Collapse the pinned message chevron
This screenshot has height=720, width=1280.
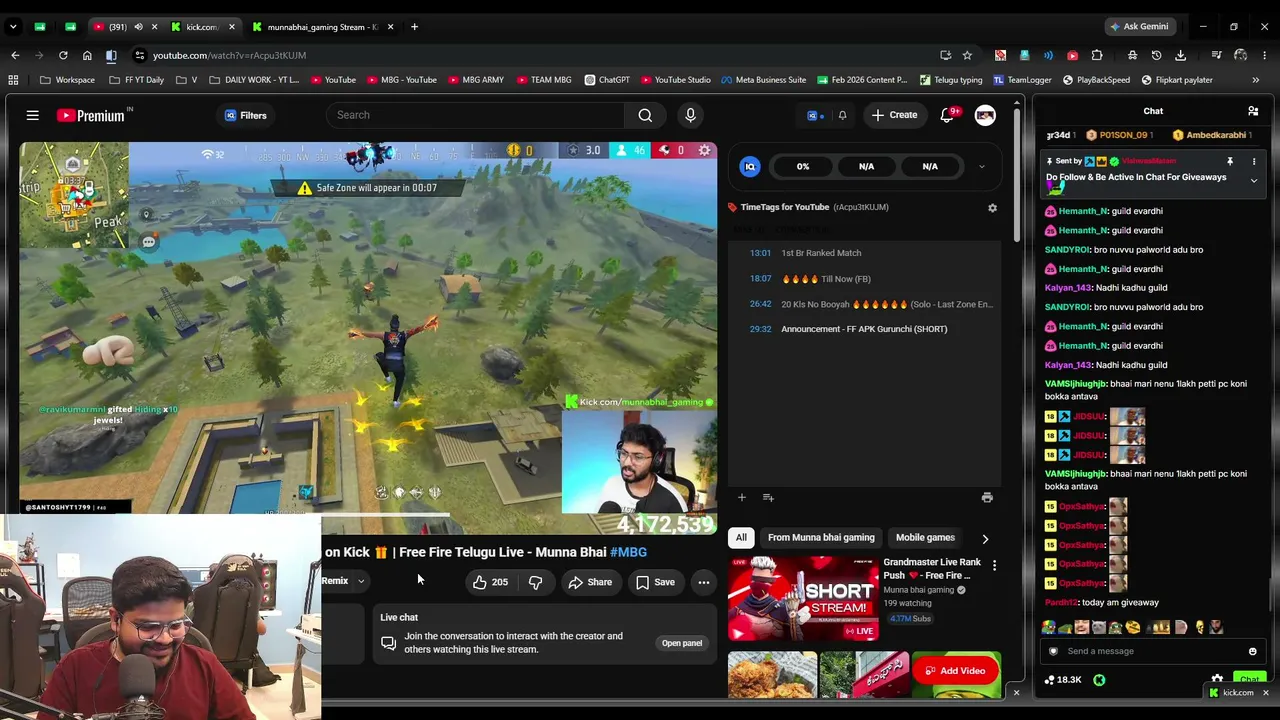pyautogui.click(x=1253, y=180)
